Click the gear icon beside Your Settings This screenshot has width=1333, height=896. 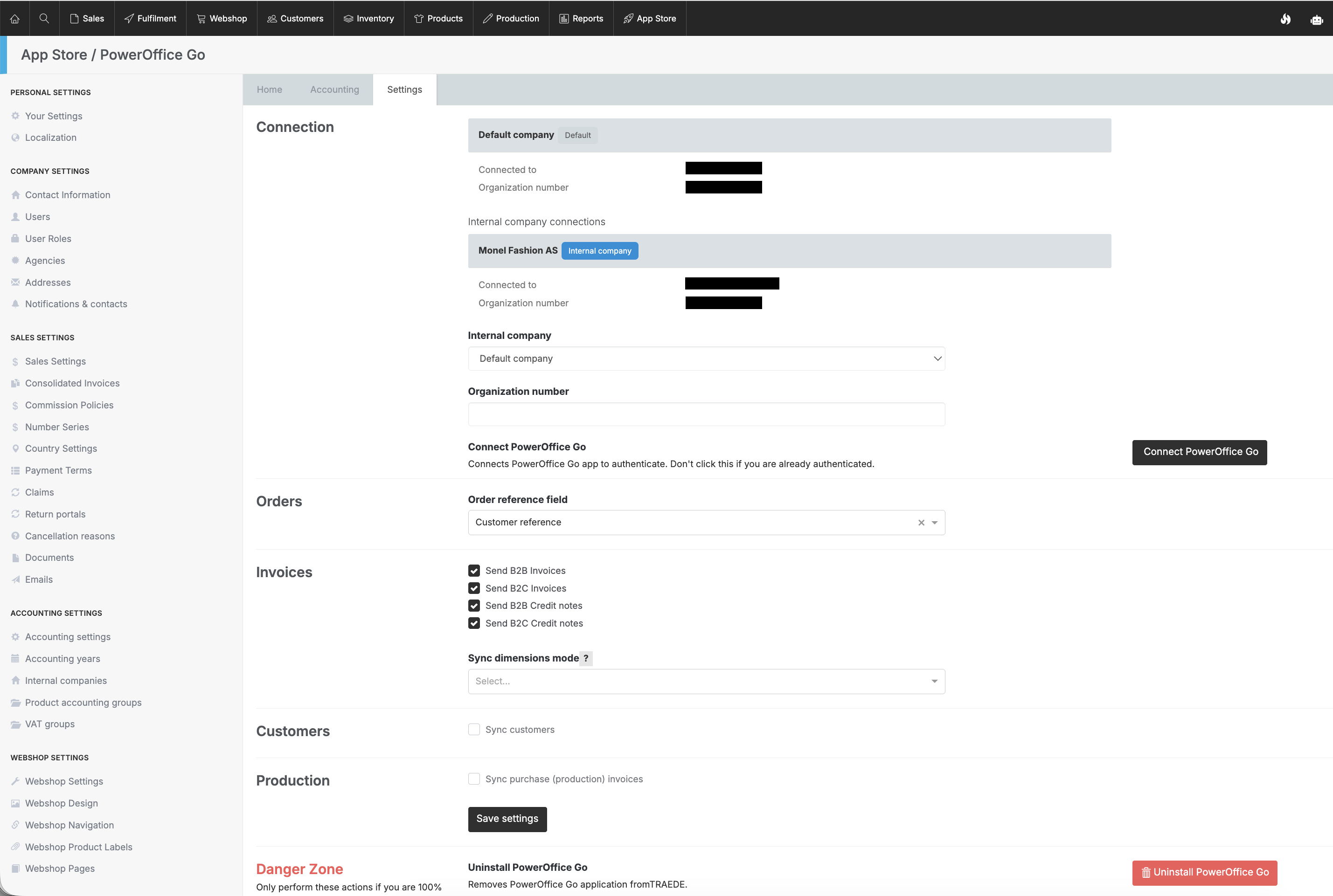point(15,116)
